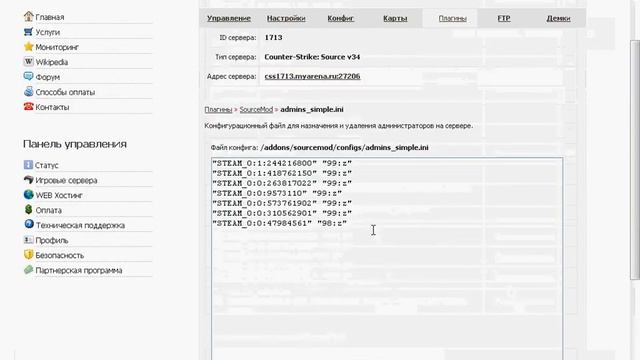
Task: Click the line "STEAM_0:0:263817022" "99:z"
Action: click(x=282, y=183)
